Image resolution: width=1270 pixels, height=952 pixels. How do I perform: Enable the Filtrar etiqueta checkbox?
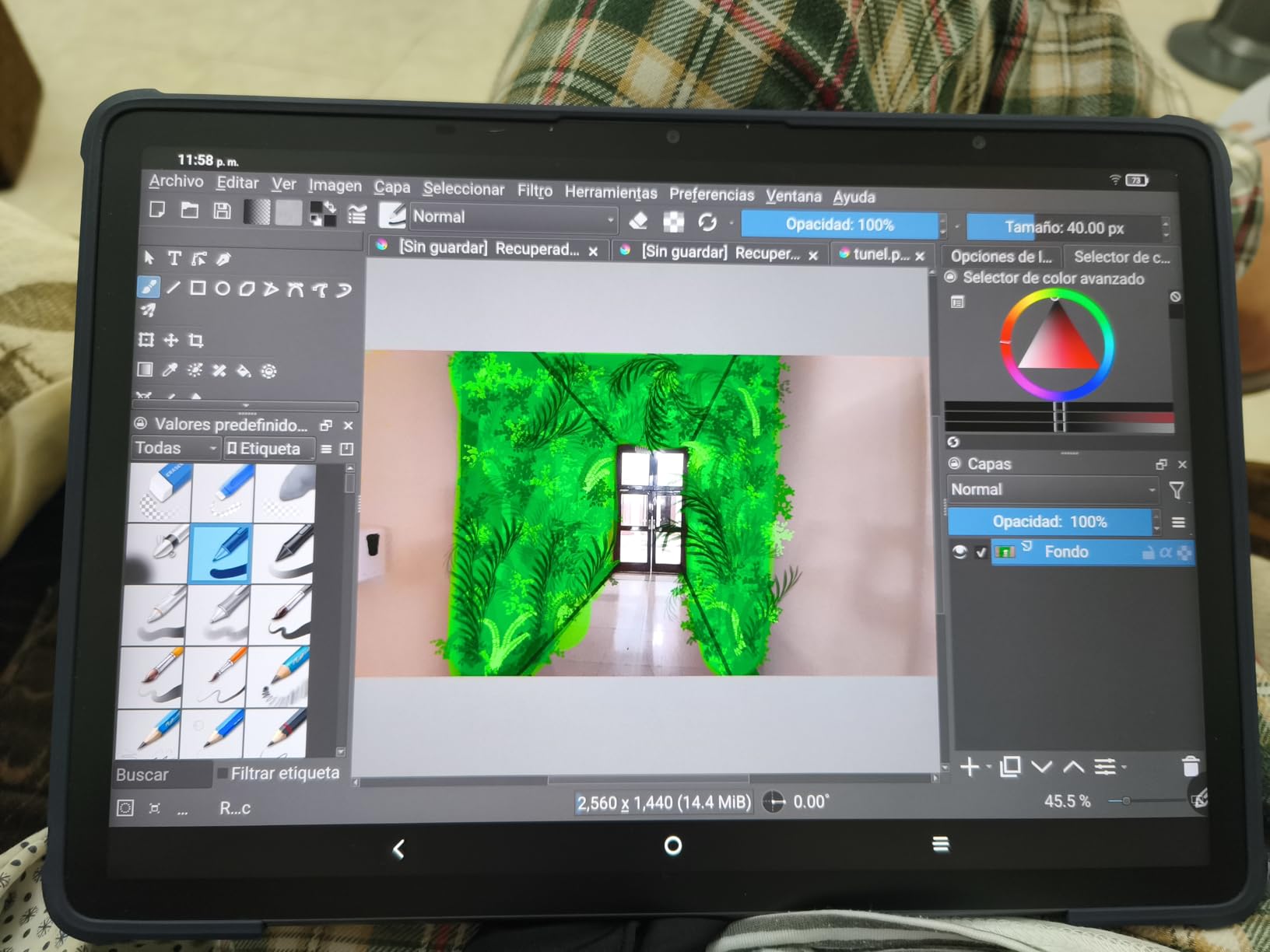pos(223,772)
